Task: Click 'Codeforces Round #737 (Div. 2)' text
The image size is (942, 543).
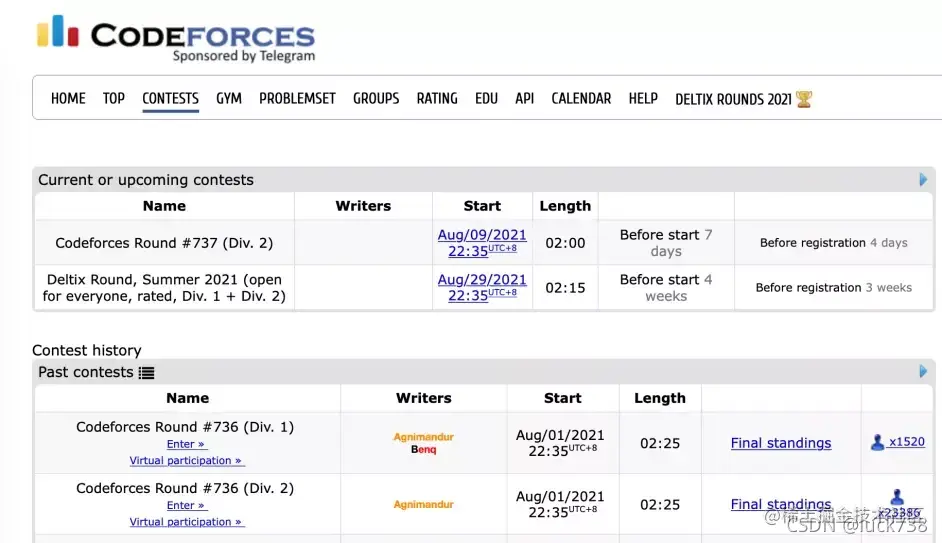Action: click(164, 243)
